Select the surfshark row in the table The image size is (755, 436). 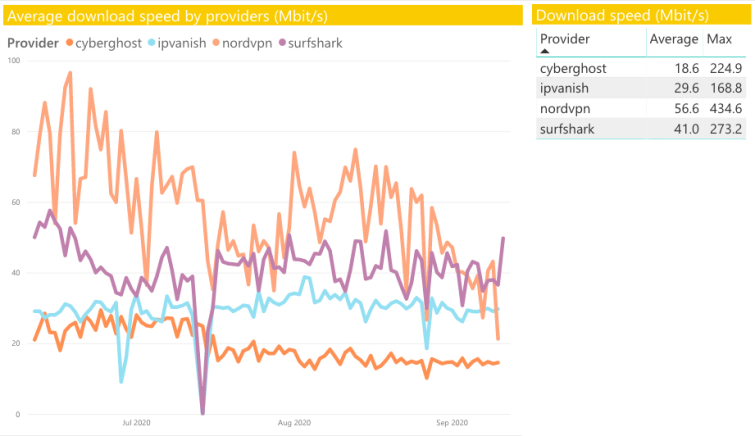click(641, 129)
